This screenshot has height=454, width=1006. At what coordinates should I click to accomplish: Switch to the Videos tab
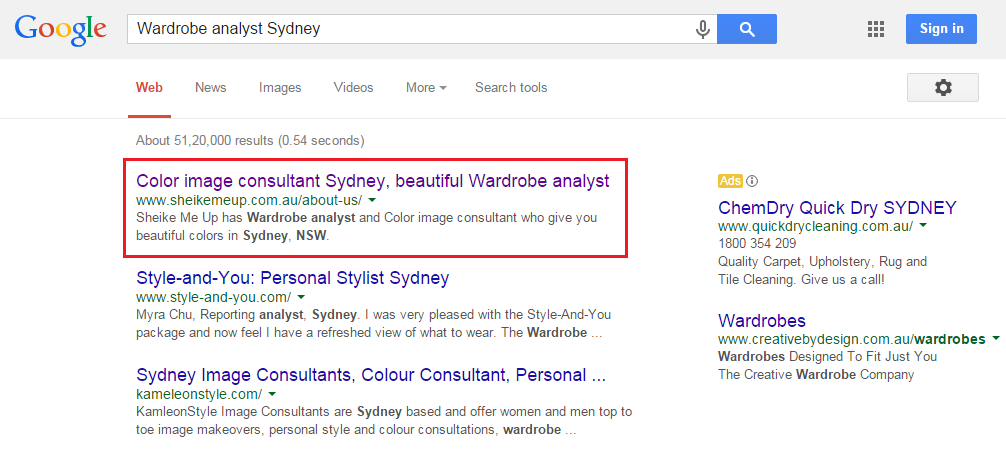coord(354,88)
